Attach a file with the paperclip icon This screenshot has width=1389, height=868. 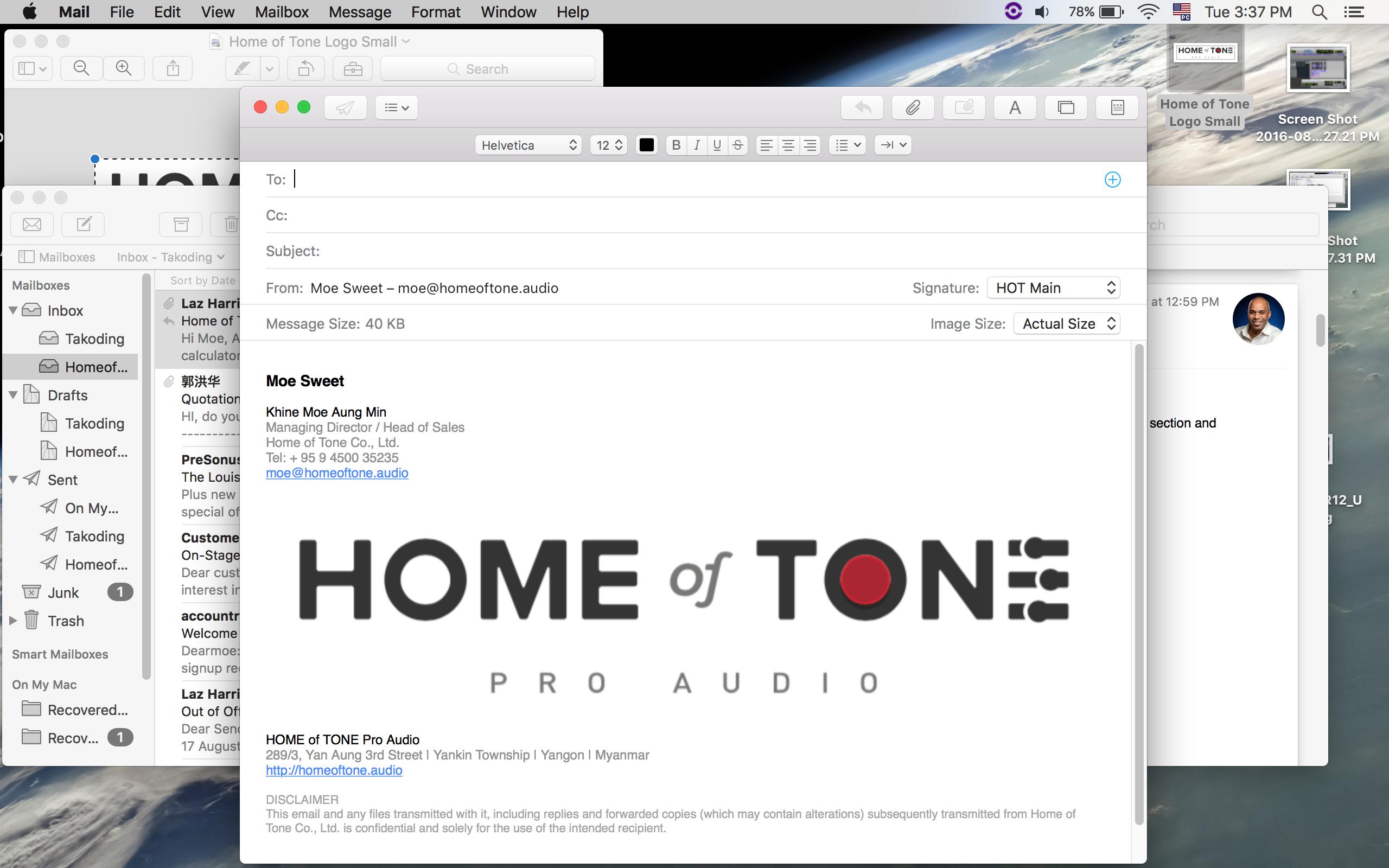coord(913,107)
